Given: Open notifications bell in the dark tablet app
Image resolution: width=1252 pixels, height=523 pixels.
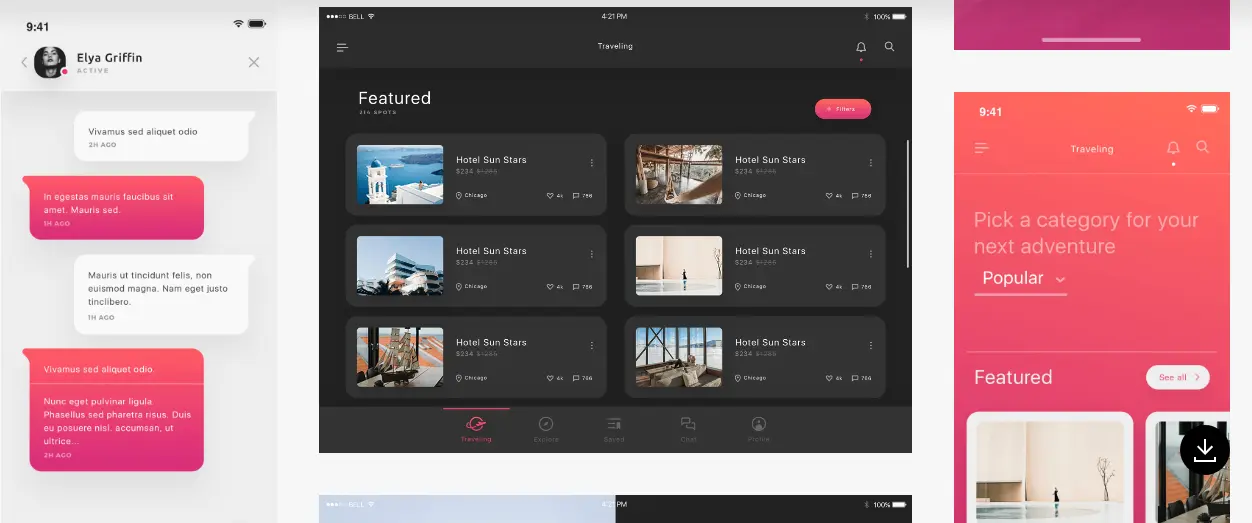Looking at the screenshot, I should pos(861,47).
